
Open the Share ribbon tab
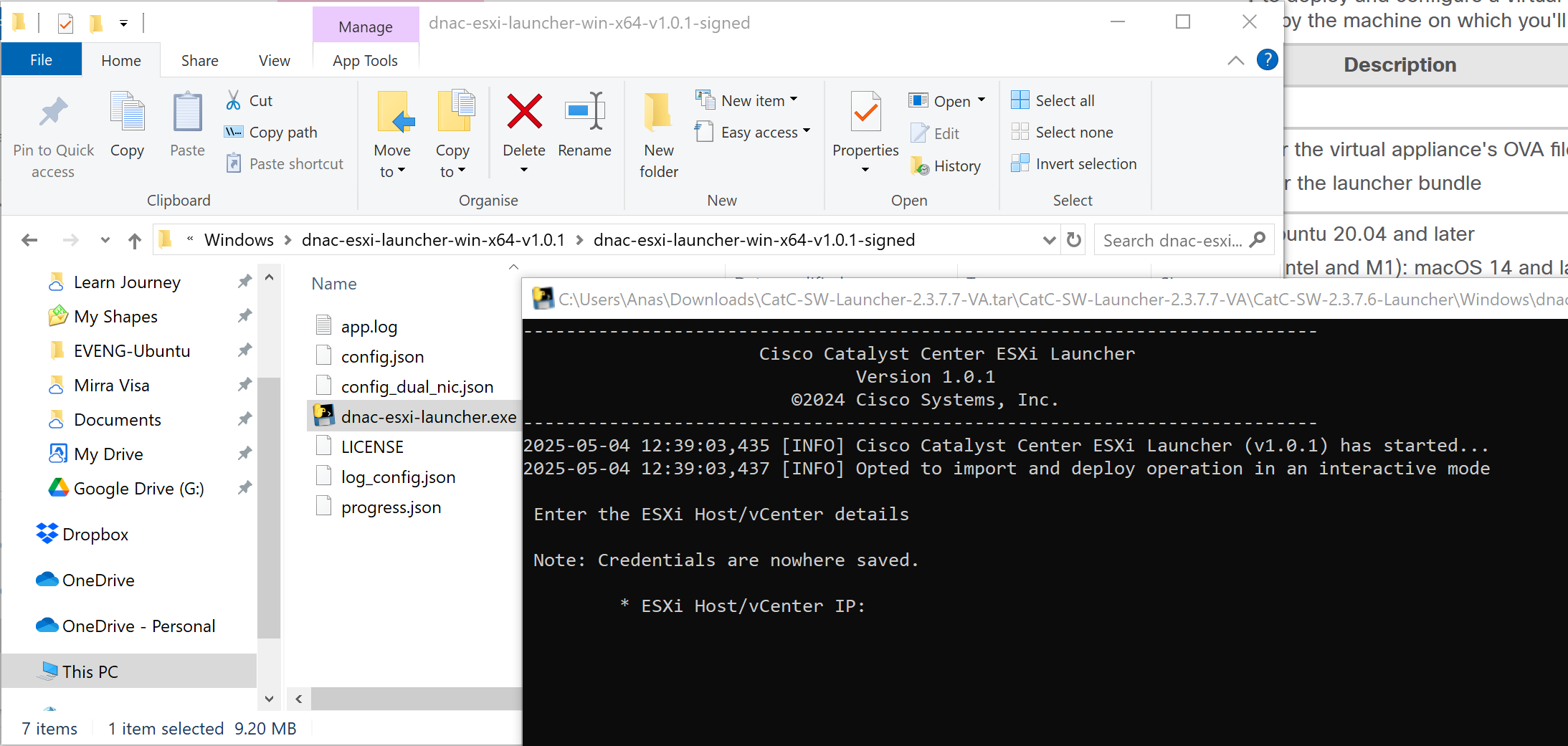pos(199,61)
